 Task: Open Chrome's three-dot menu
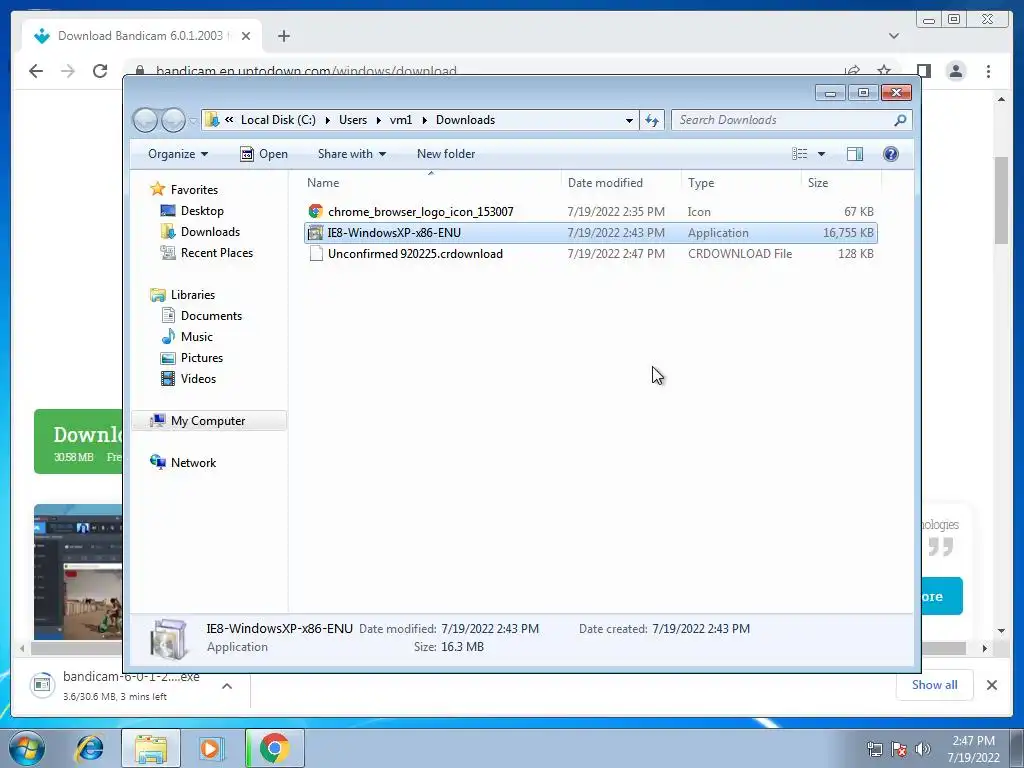pos(988,71)
